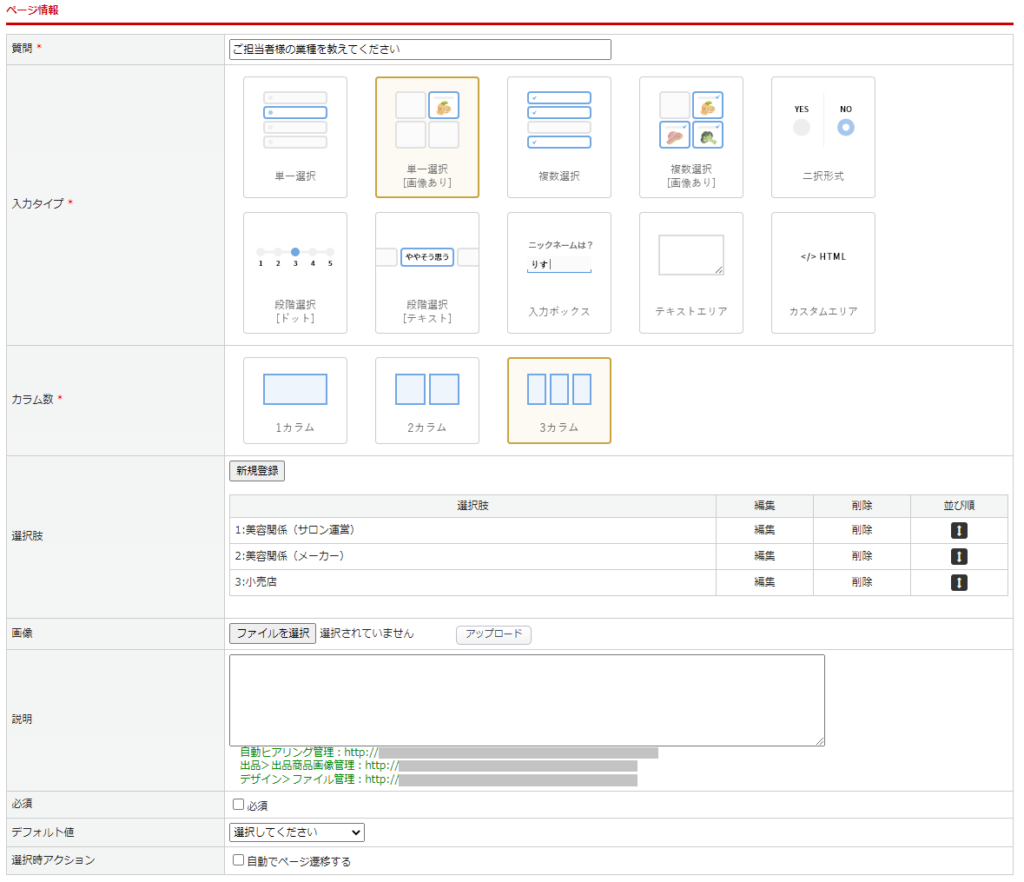Click inside the 説明 text area
The image size is (1024, 882).
click(526, 700)
